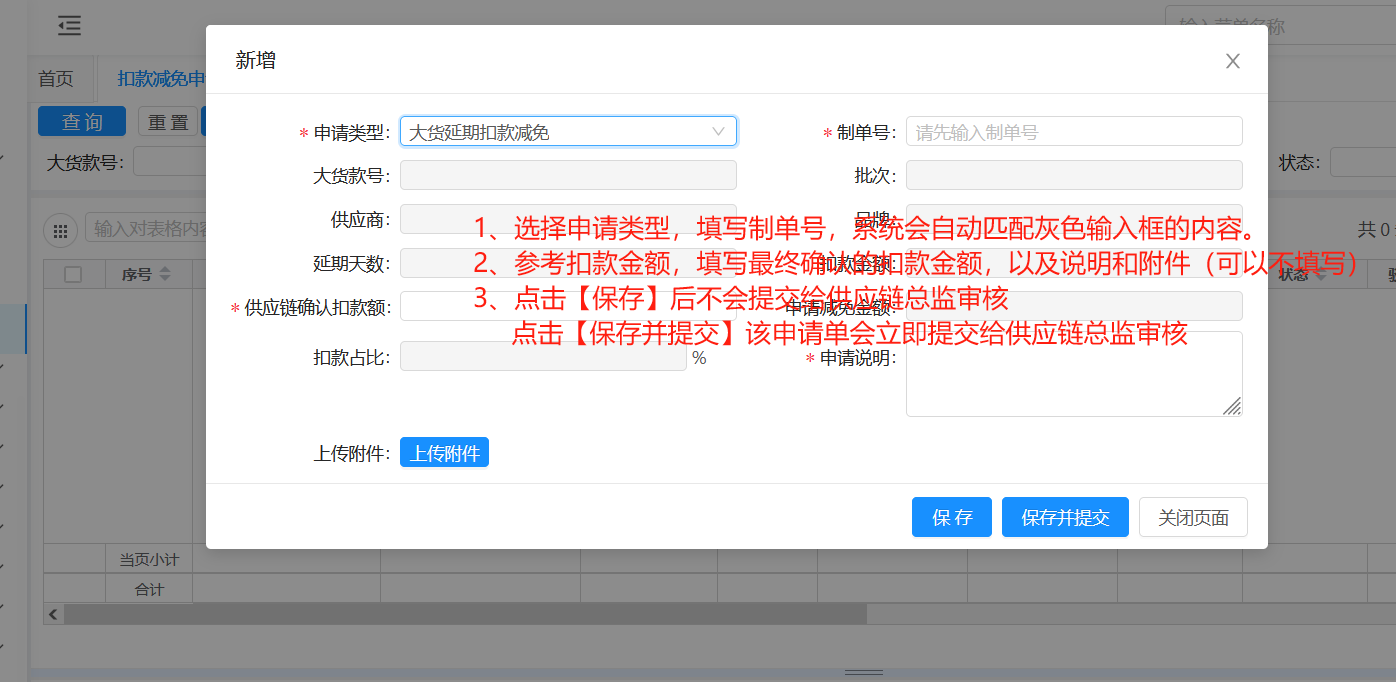Click the sort arrows beside 序号 column

coord(165,274)
